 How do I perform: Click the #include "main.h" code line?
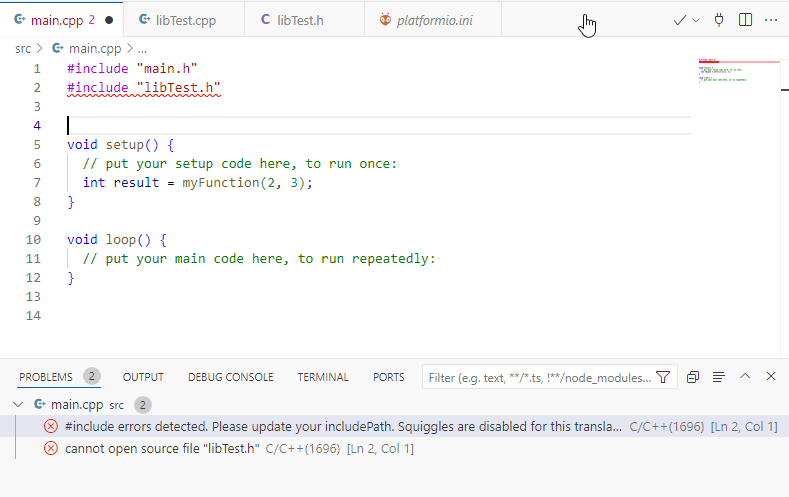pyautogui.click(x=132, y=68)
